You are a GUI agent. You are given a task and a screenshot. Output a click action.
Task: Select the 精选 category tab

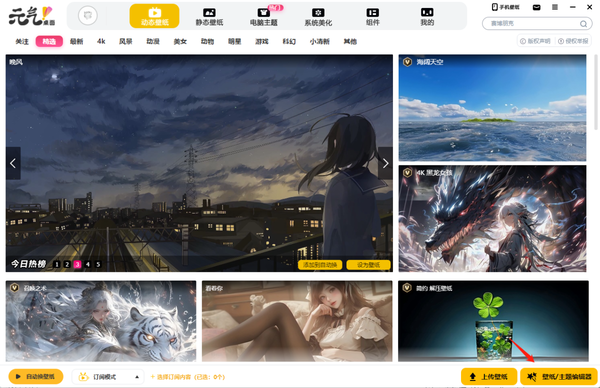pyautogui.click(x=49, y=41)
